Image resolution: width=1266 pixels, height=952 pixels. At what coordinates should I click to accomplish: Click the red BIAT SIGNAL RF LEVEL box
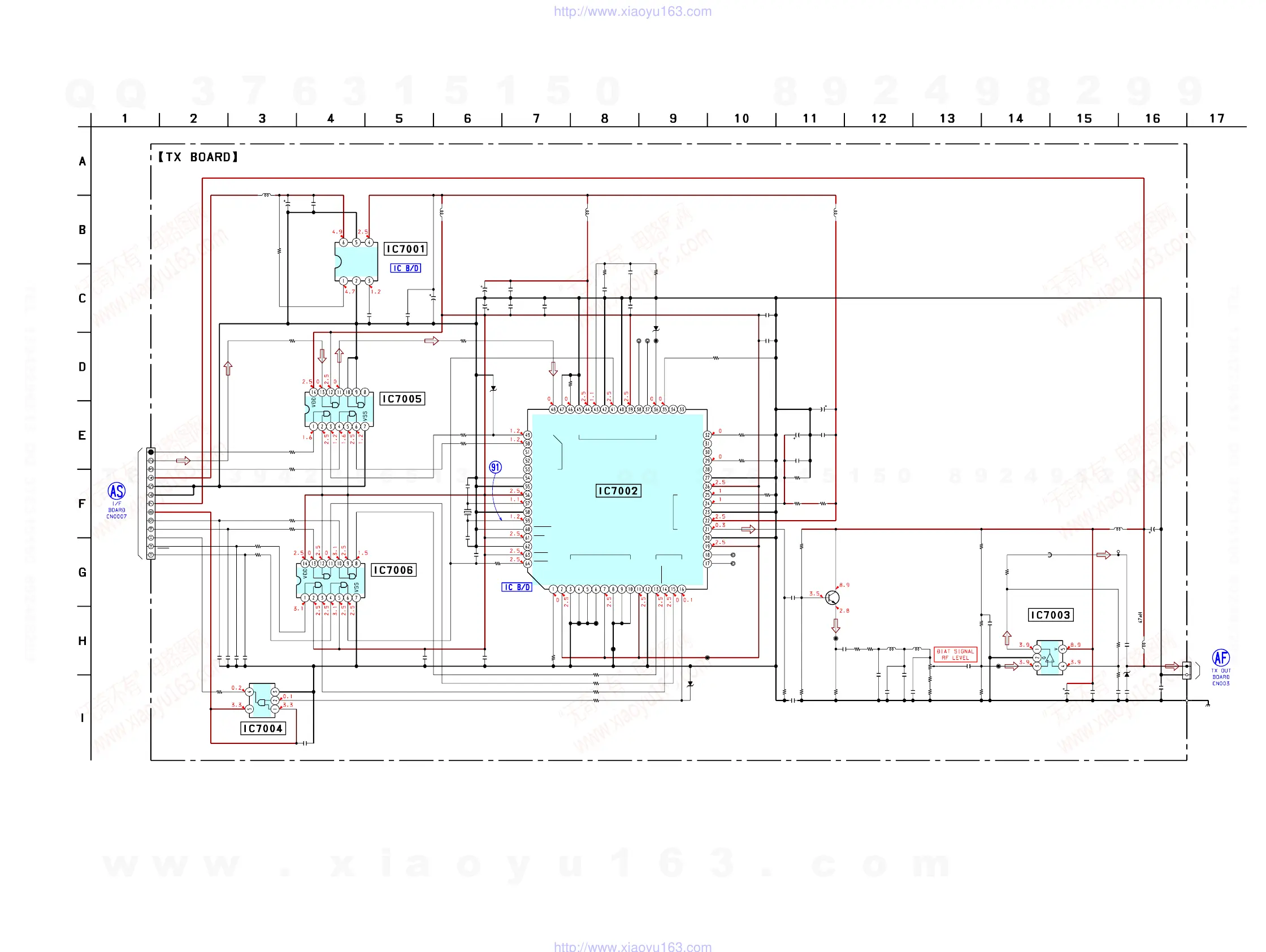[955, 654]
